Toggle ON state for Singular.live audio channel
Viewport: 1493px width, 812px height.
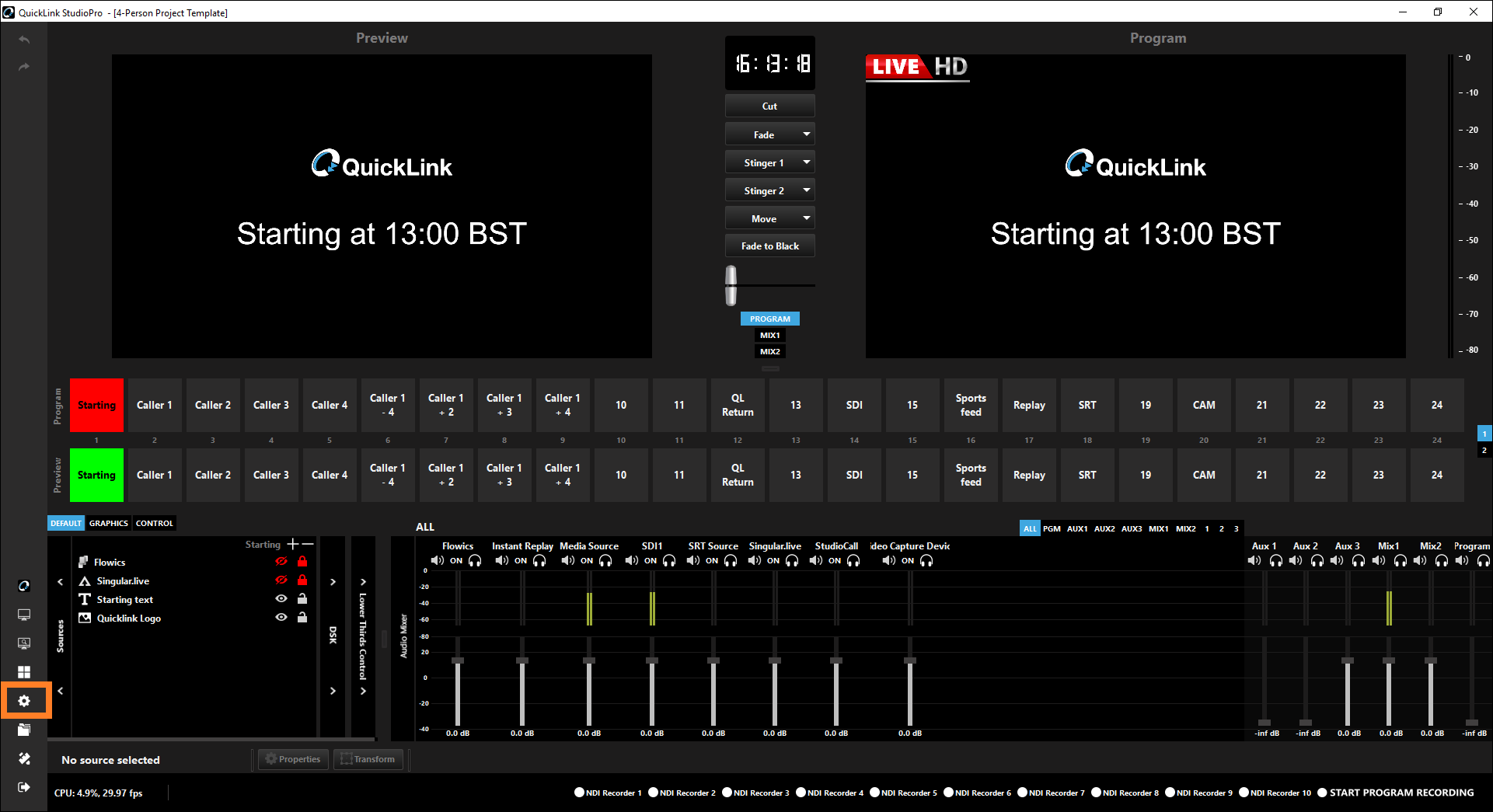pyautogui.click(x=773, y=561)
